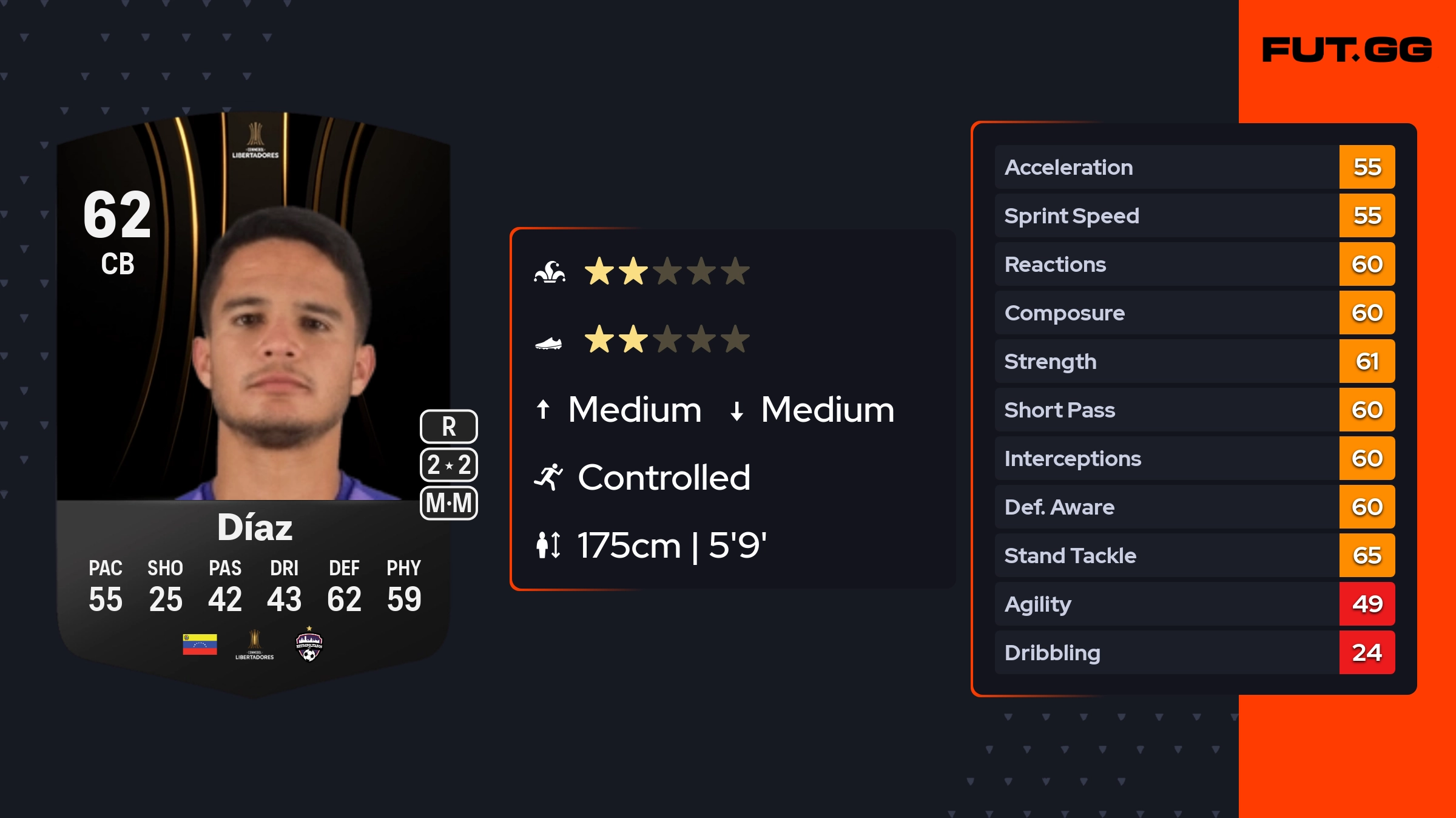Click the height icon beside 175cm
The image size is (1456, 818).
[x=548, y=545]
